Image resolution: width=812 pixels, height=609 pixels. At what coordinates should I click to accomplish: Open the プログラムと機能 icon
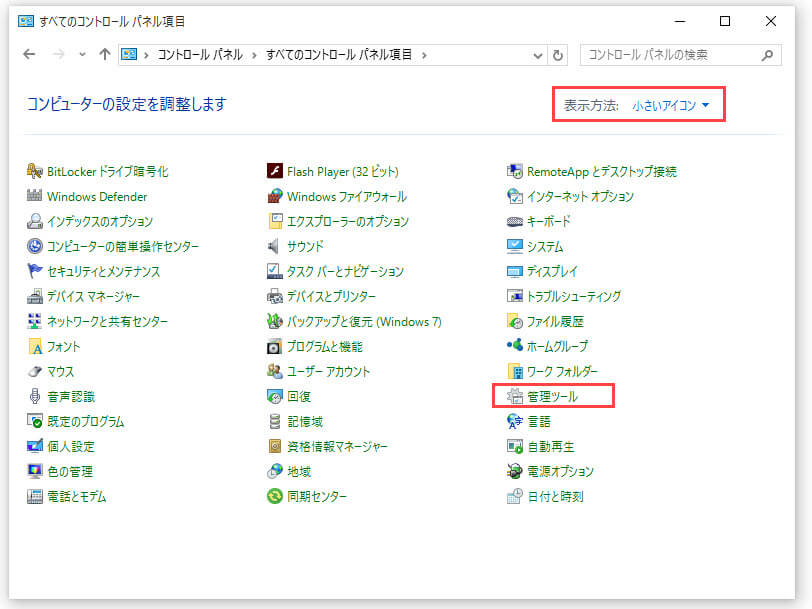coord(274,346)
